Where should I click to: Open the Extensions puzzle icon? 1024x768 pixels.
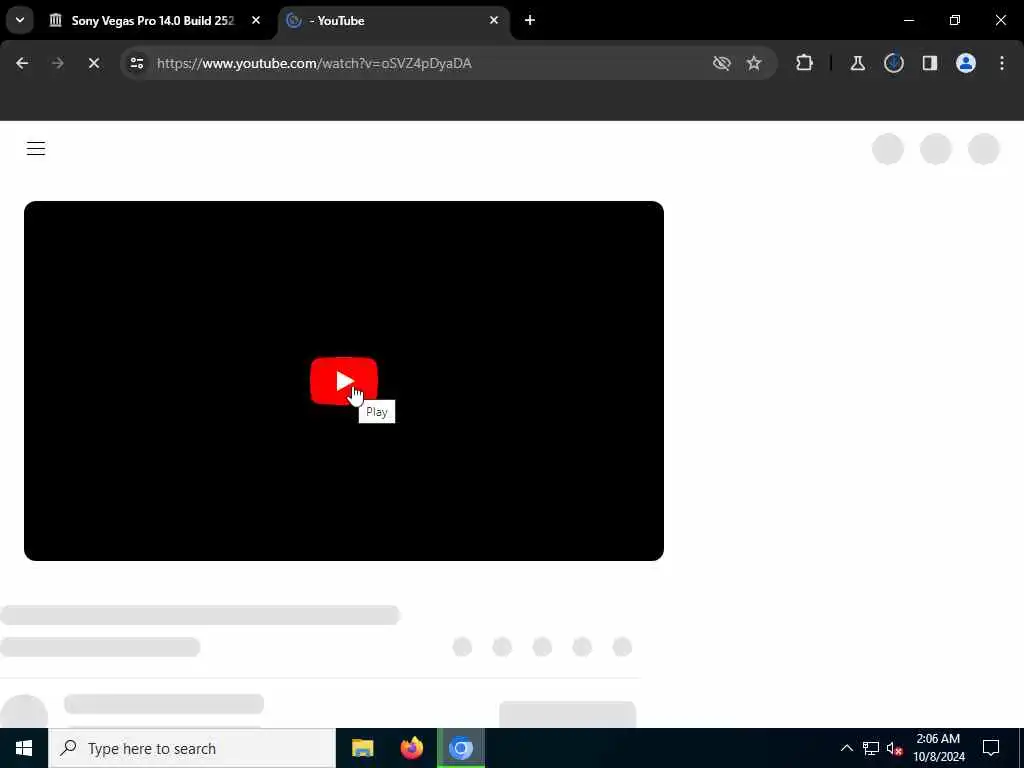point(805,63)
